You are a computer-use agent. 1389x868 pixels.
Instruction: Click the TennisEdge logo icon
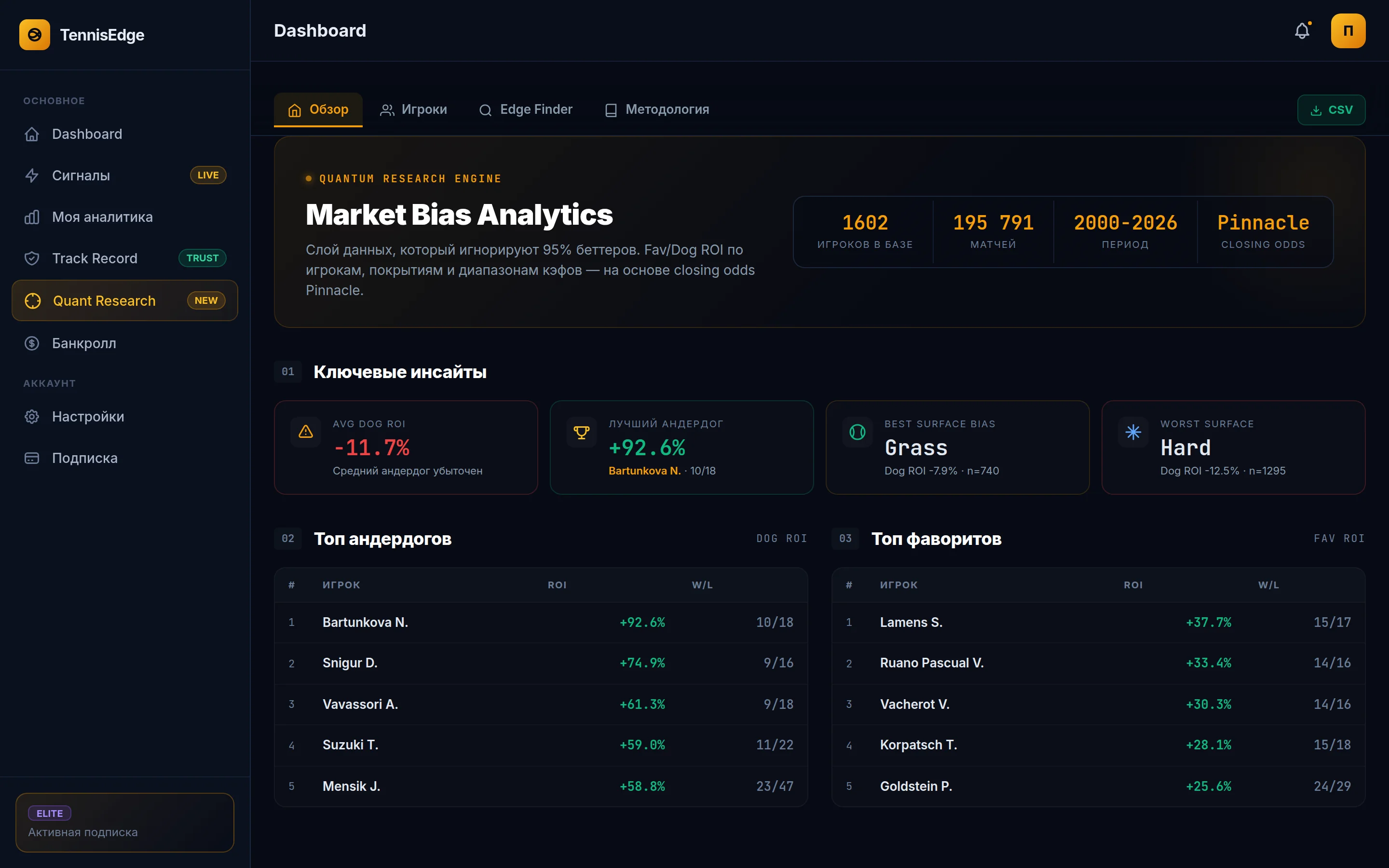point(34,34)
